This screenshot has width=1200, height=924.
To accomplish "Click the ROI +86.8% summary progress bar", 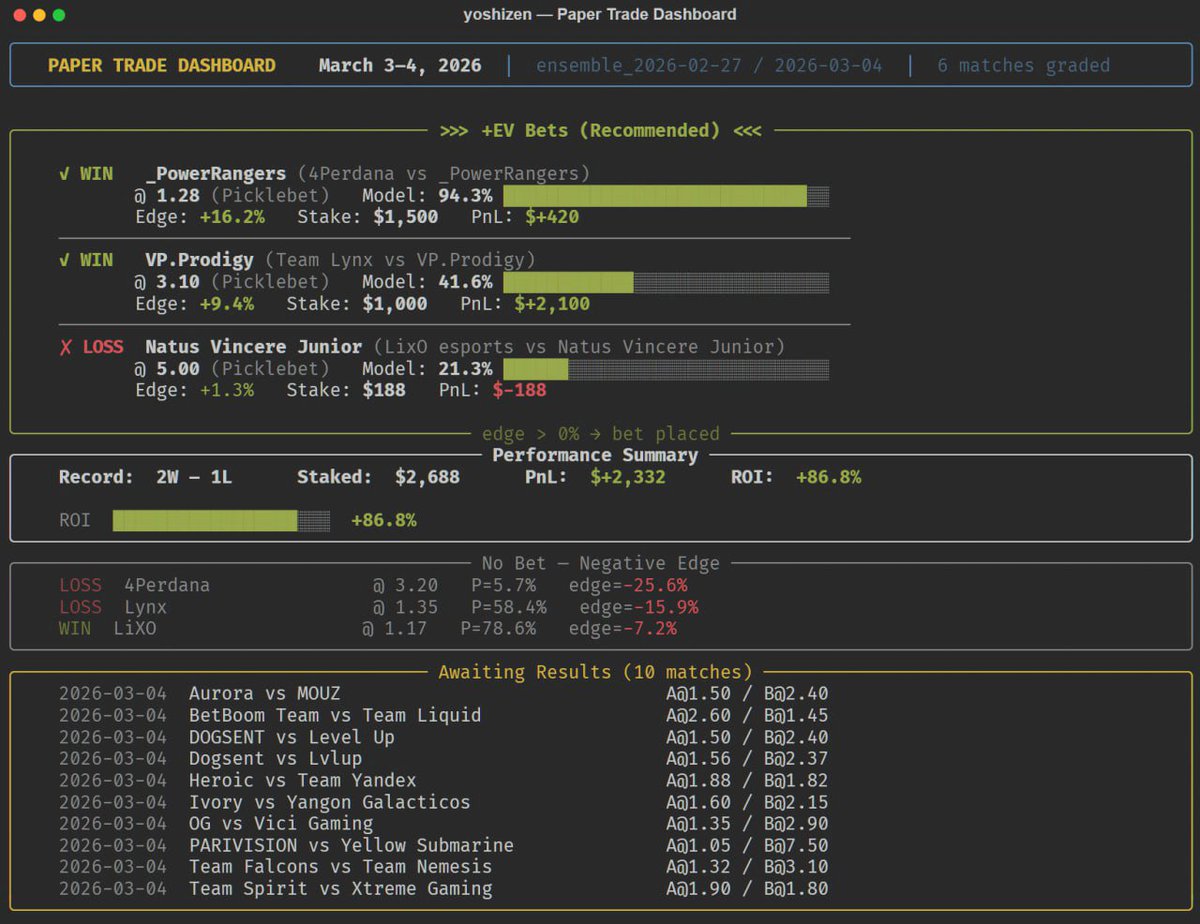I will [221, 520].
